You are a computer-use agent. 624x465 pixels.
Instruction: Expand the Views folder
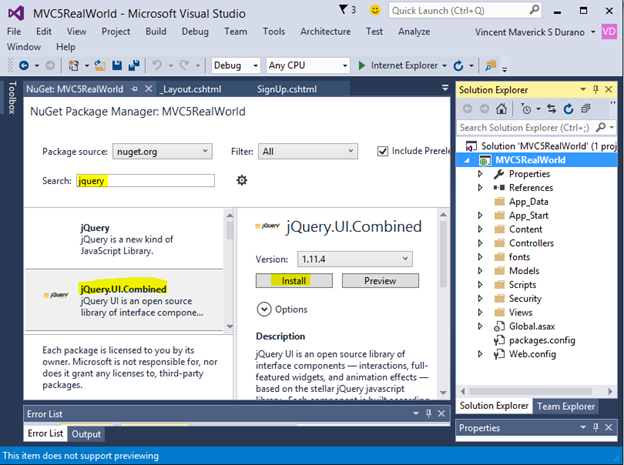pos(480,312)
